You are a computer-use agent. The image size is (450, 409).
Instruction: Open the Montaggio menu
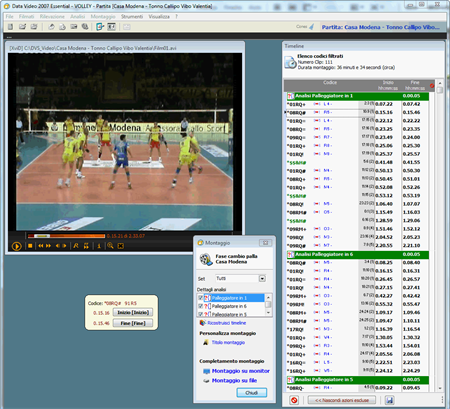pos(103,16)
